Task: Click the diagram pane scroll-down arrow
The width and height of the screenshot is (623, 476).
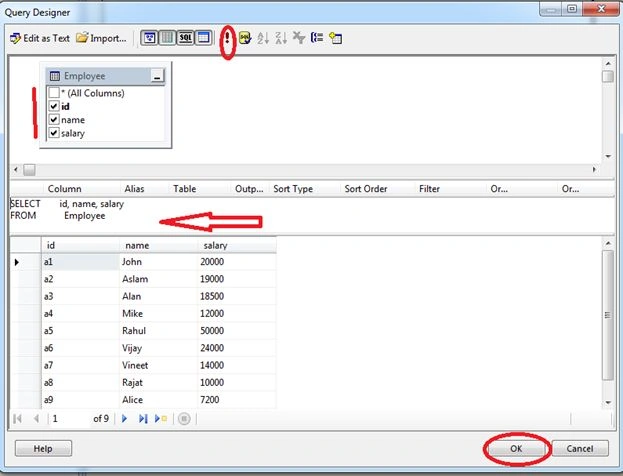Action: coord(608,157)
